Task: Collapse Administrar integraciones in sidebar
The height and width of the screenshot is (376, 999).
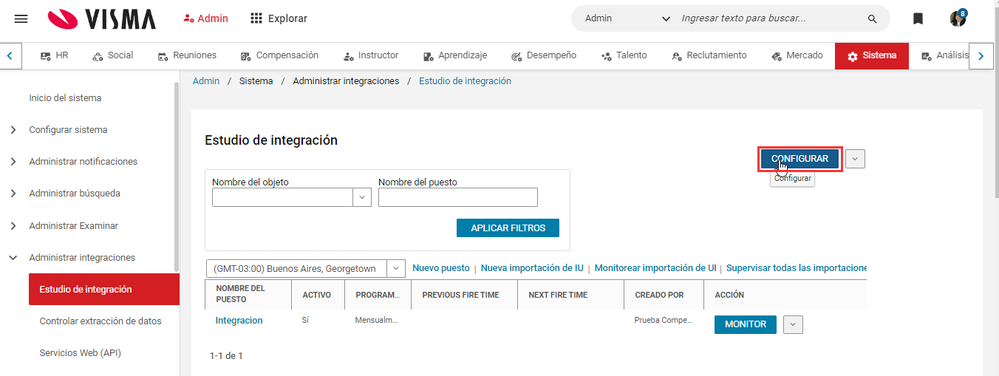Action: tap(14, 257)
